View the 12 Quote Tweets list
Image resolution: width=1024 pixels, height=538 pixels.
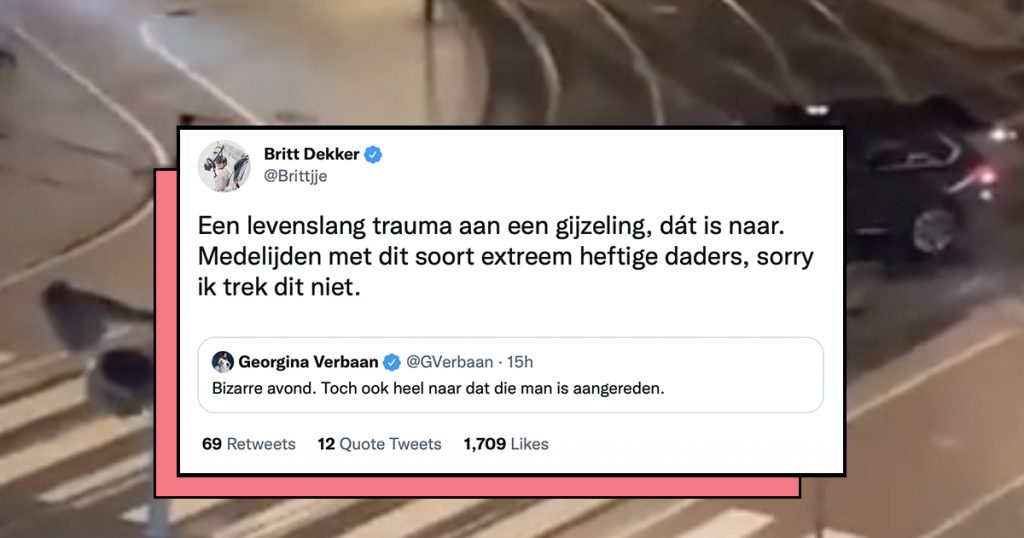379,444
